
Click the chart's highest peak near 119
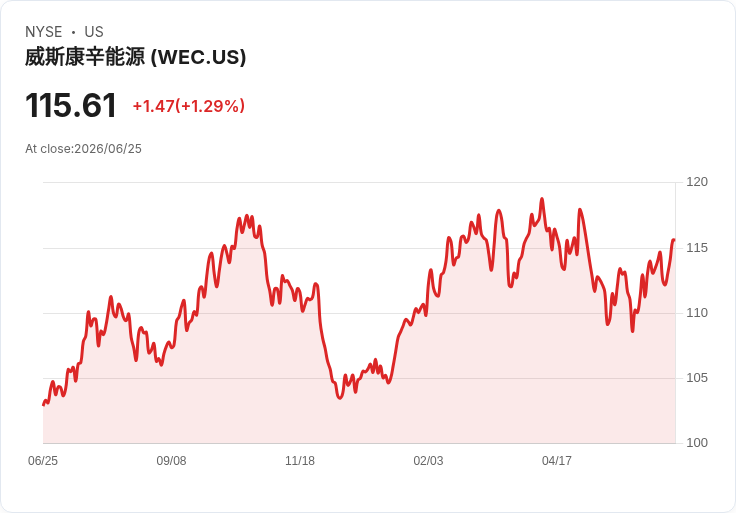(x=542, y=199)
